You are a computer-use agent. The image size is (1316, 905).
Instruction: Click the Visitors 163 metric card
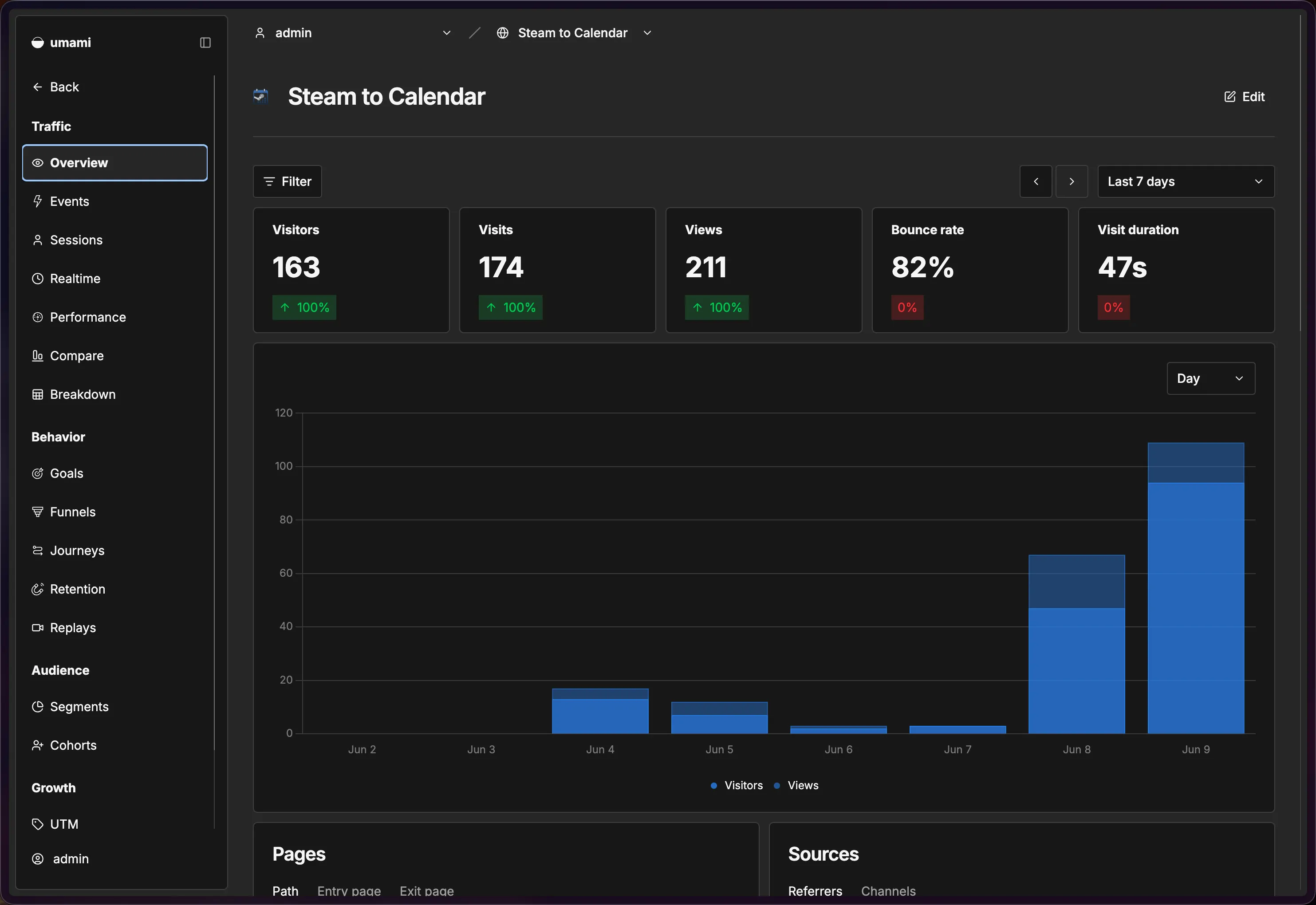coord(351,270)
